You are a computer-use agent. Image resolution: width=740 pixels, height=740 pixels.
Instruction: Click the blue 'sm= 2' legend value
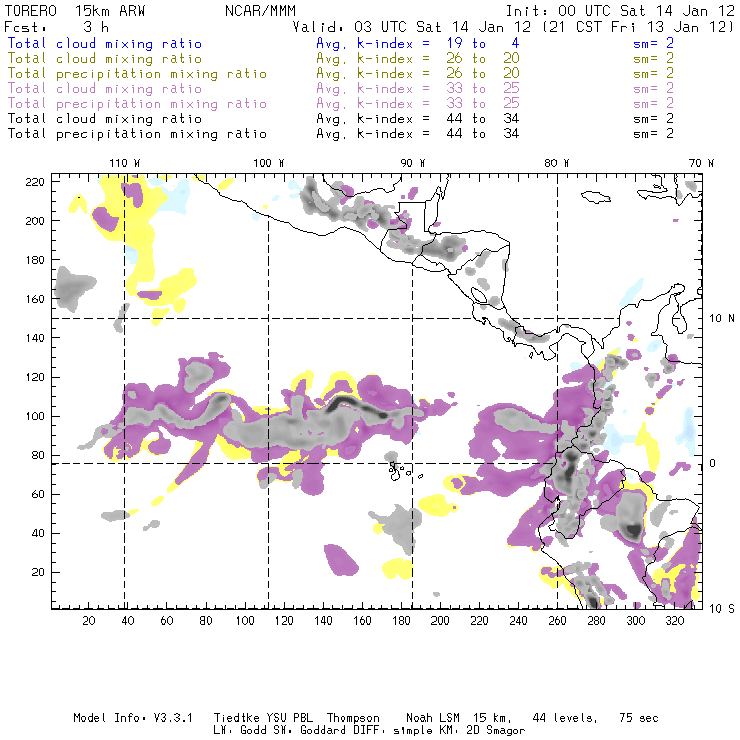tap(654, 43)
